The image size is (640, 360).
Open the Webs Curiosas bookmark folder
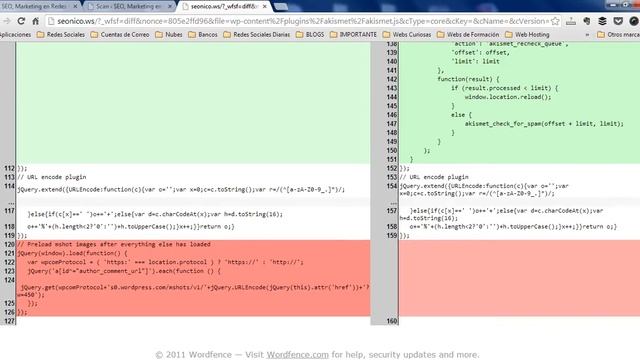point(407,35)
